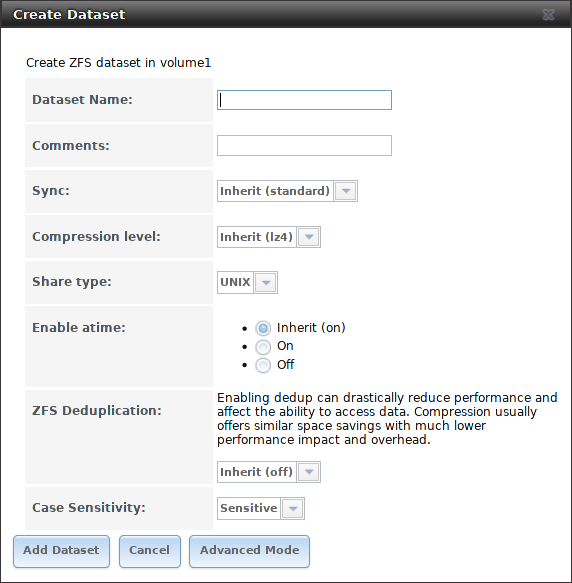Open the Sync dropdown arrow
This screenshot has height=583, width=572.
346,191
